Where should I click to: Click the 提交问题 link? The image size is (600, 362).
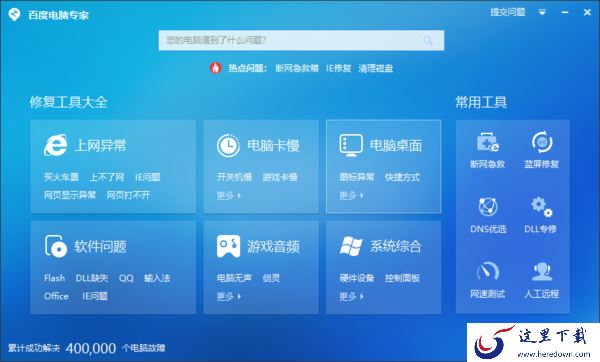pyautogui.click(x=508, y=12)
